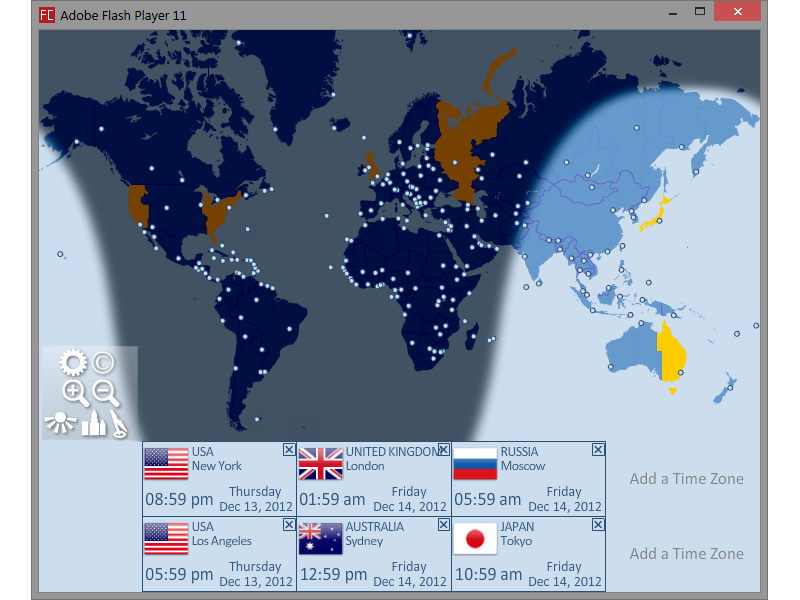Click the United Kingdom flag for London

[320, 464]
